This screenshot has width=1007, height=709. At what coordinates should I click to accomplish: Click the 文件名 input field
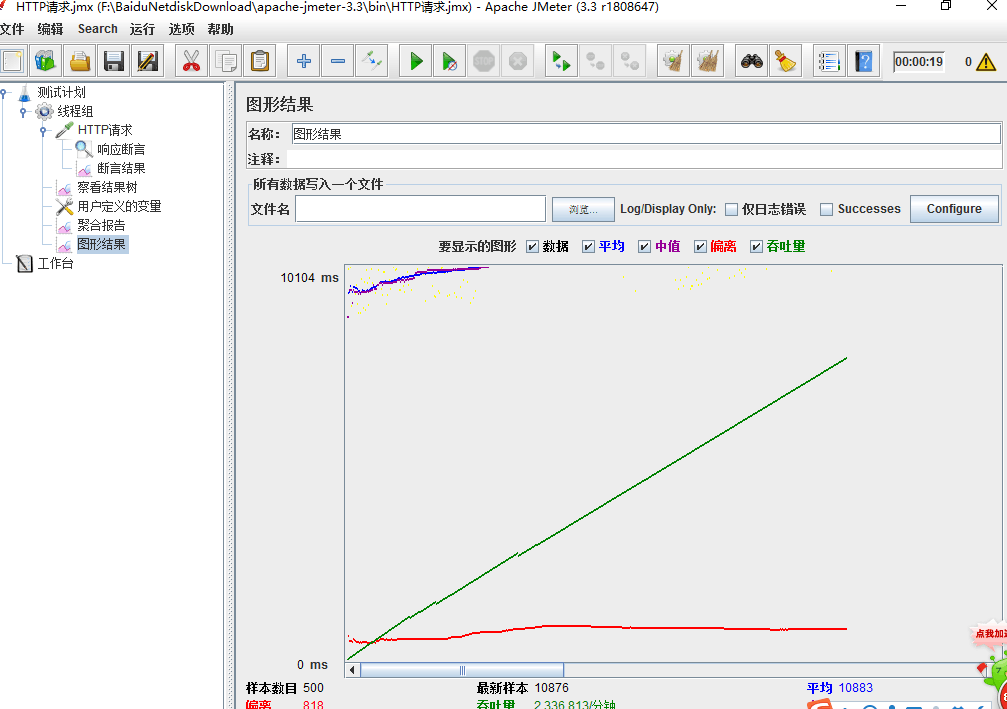tap(421, 209)
